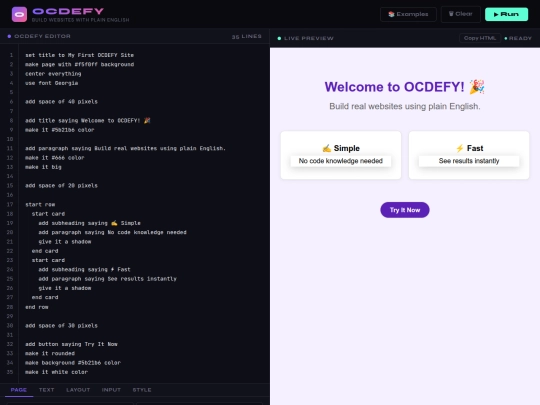The height and width of the screenshot is (405, 540).
Task: Click 'No code knowledge needed' in preview
Action: (341, 161)
